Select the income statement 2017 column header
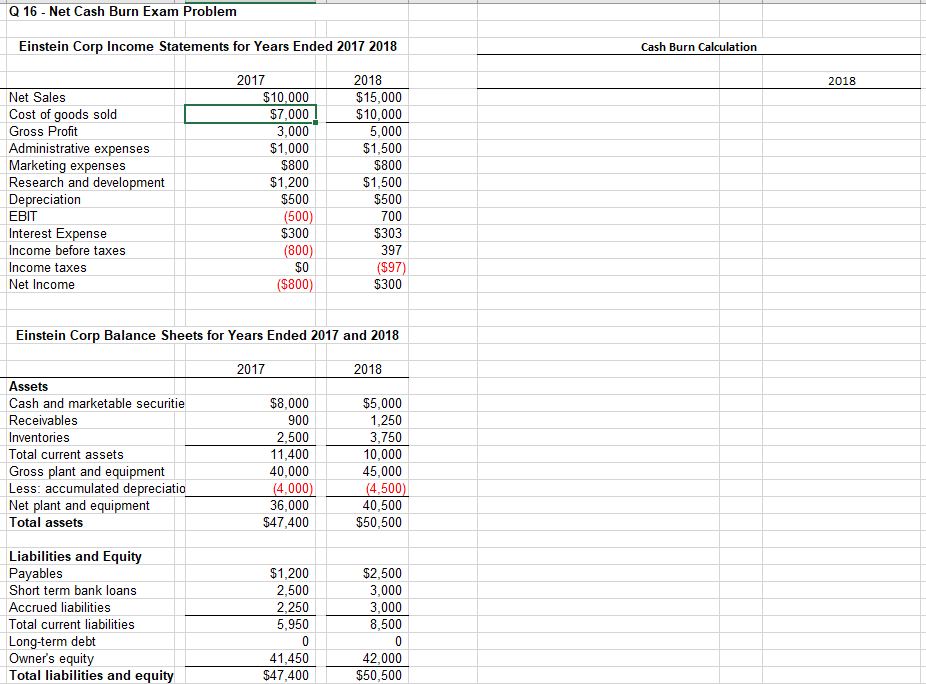Screen dimensions: 926x684 click(250, 80)
